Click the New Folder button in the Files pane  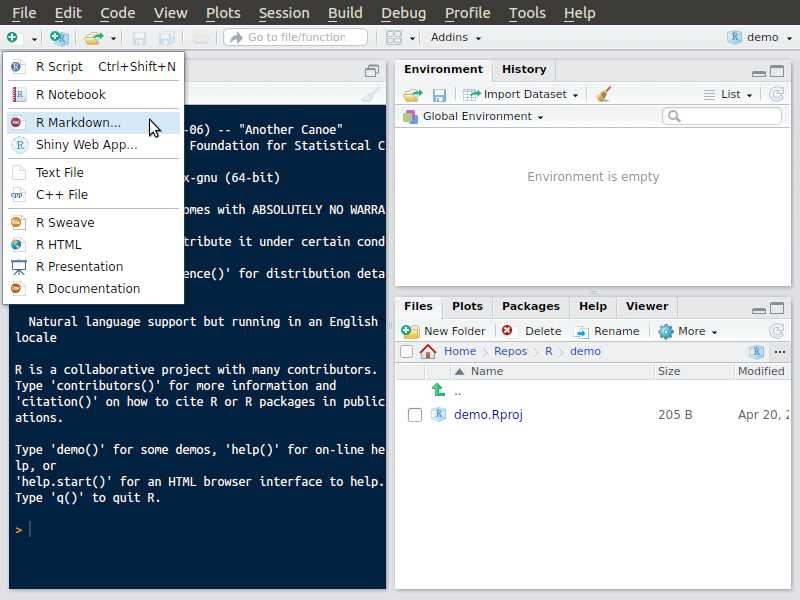(x=443, y=332)
